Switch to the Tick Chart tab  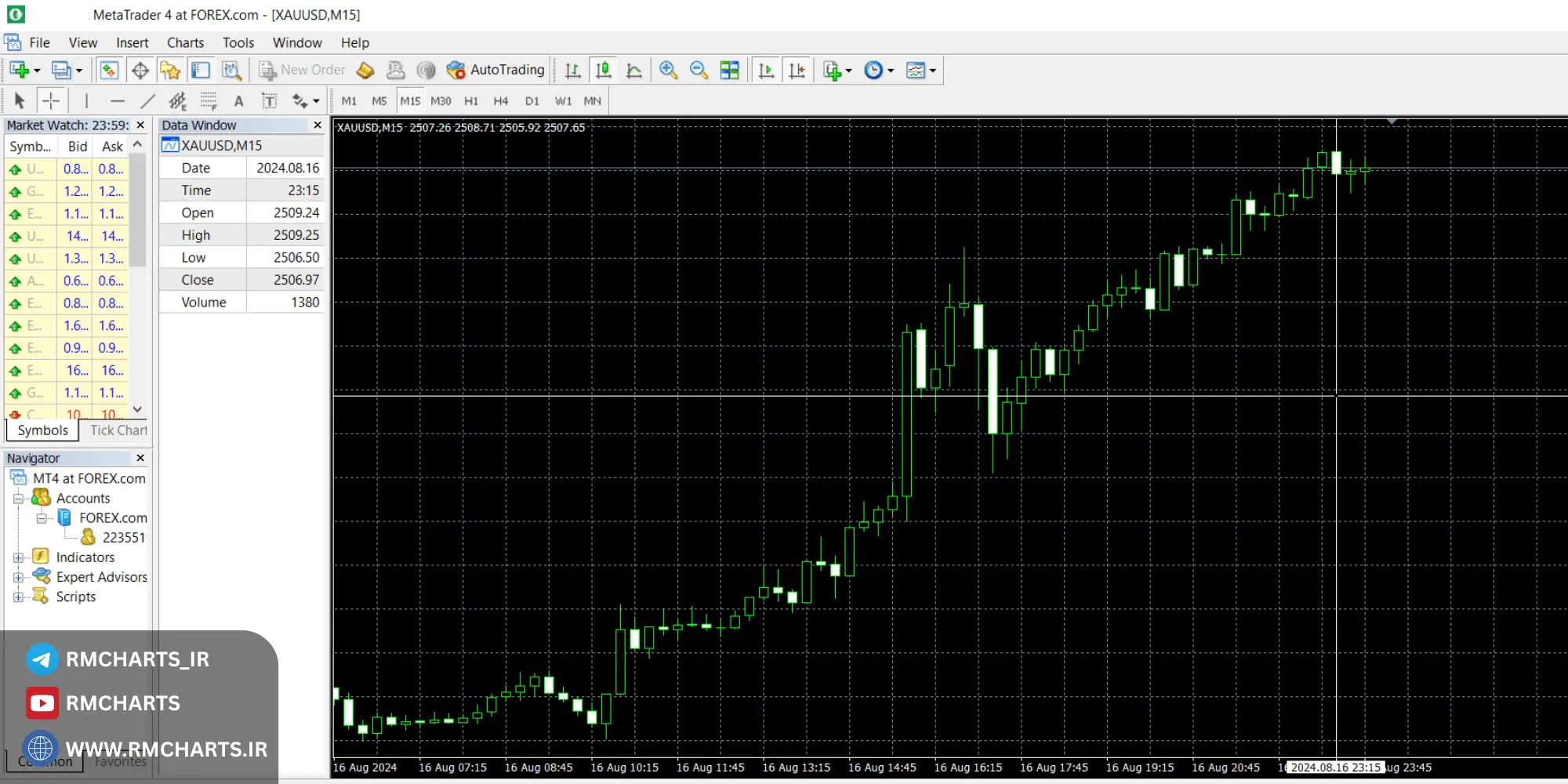[x=118, y=430]
